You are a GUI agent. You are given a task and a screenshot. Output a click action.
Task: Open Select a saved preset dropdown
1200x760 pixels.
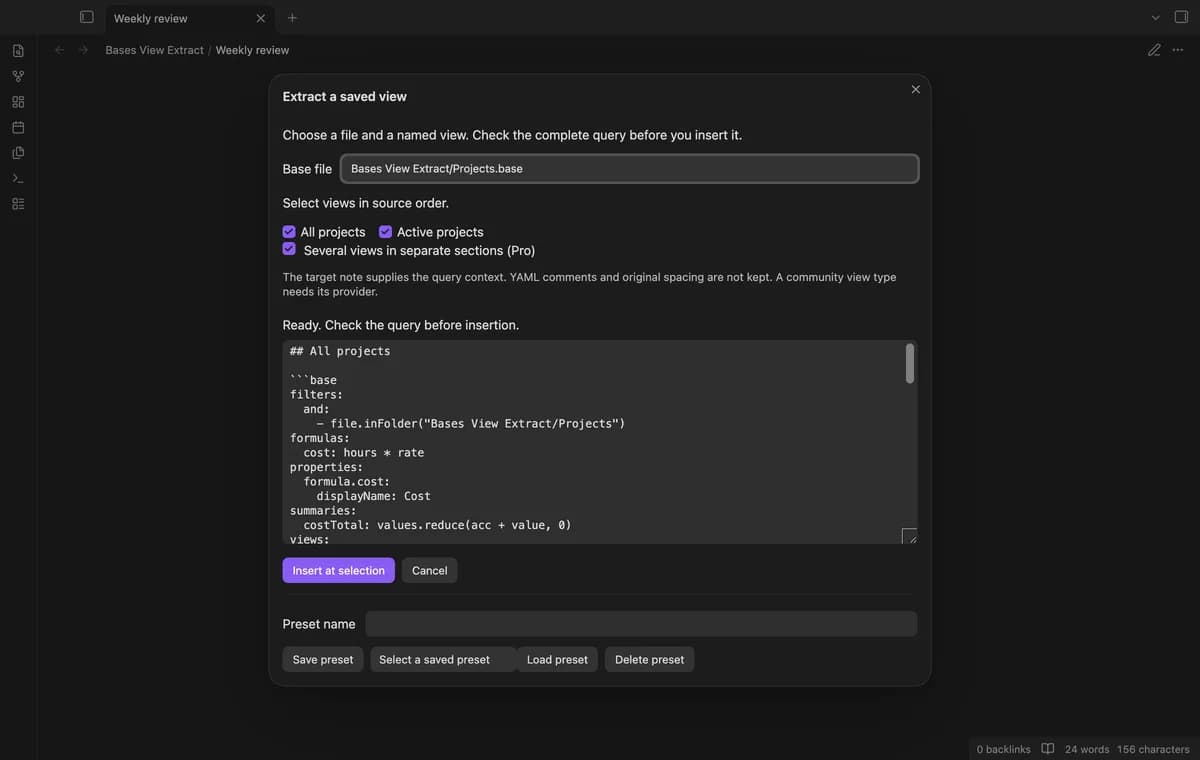[443, 659]
